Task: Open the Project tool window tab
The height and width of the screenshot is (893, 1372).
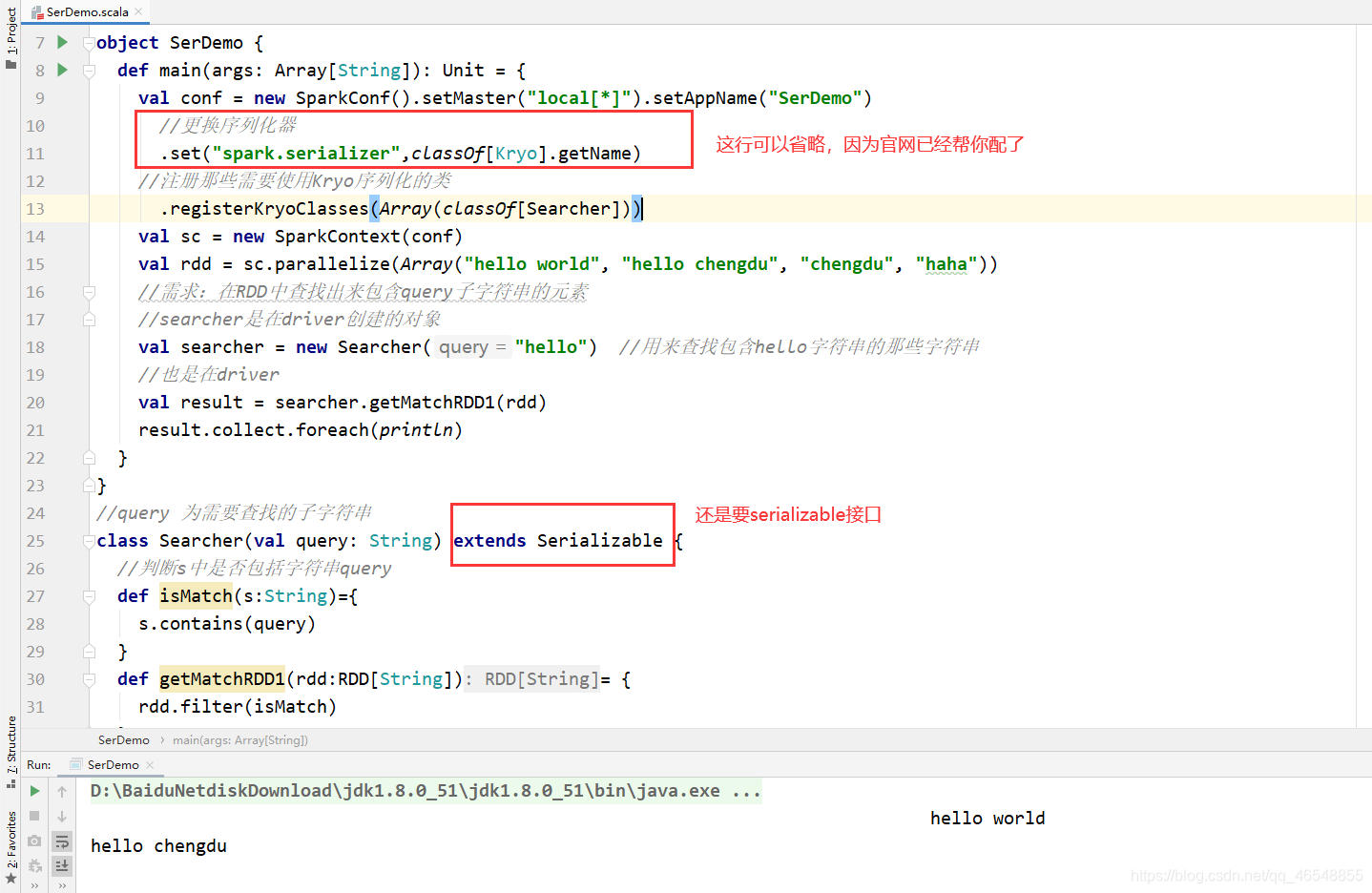Action: tap(11, 31)
